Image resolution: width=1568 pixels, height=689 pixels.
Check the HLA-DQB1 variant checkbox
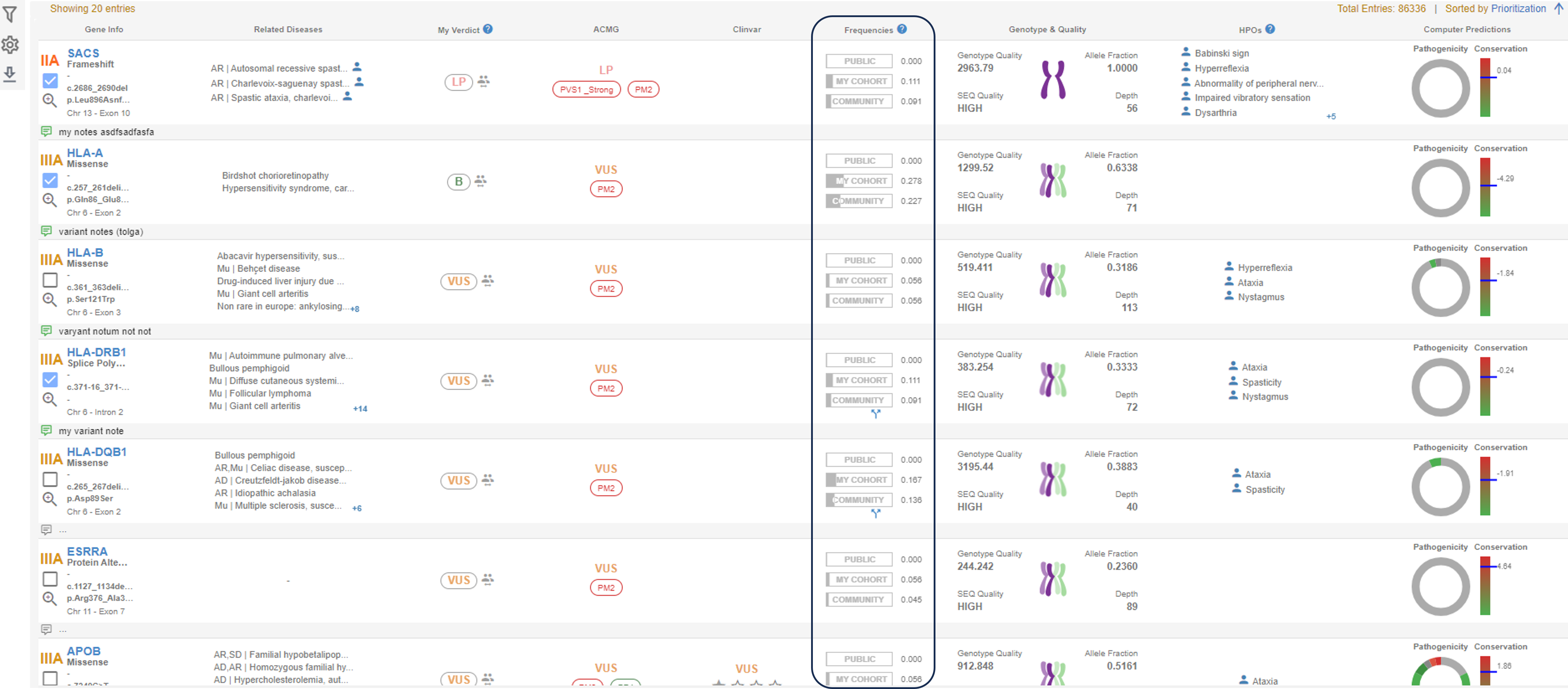(x=51, y=480)
